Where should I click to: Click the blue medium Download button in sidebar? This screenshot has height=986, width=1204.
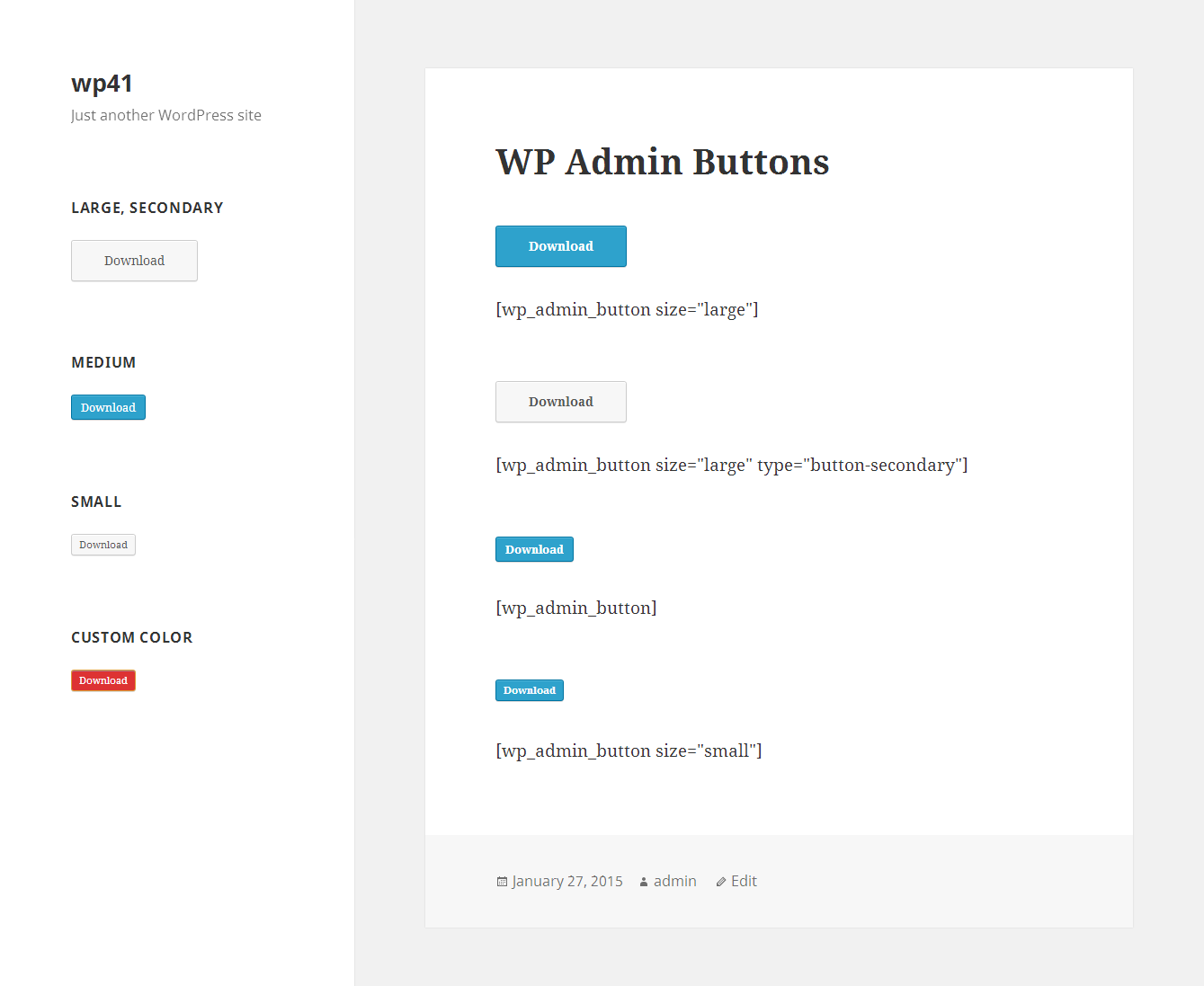108,407
